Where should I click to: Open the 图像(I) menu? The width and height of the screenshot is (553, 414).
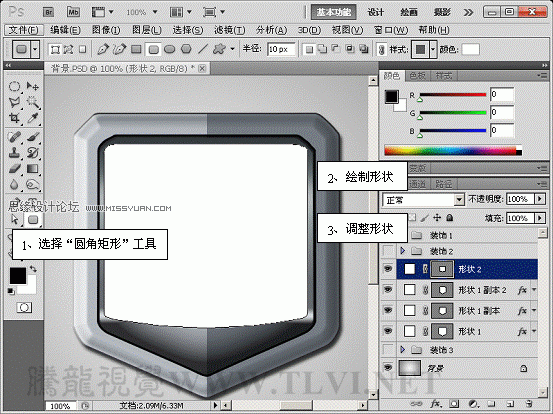click(106, 30)
